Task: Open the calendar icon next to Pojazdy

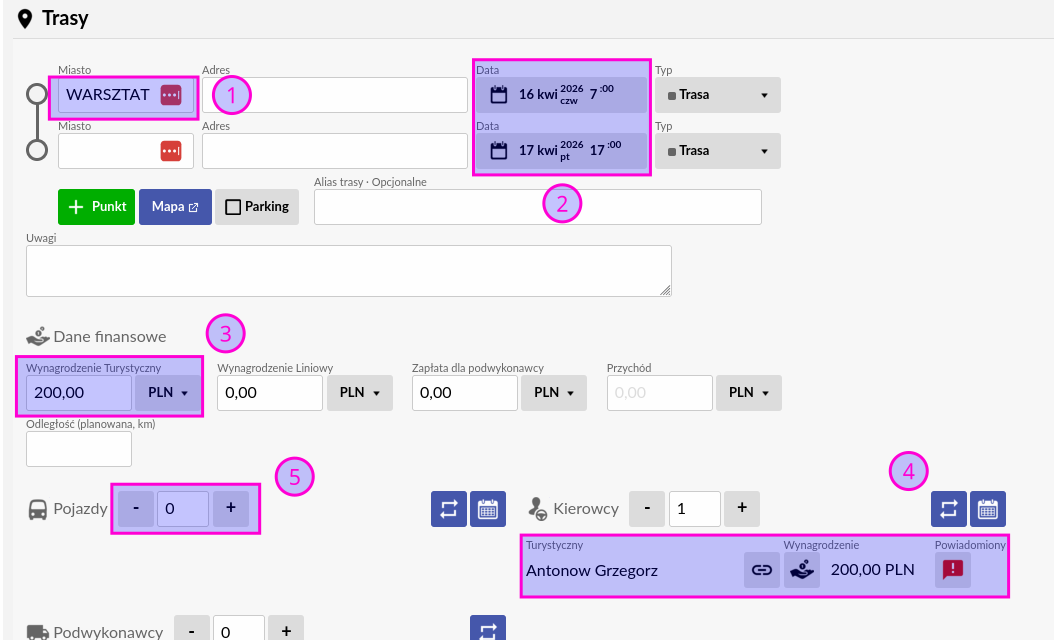Action: [x=488, y=509]
